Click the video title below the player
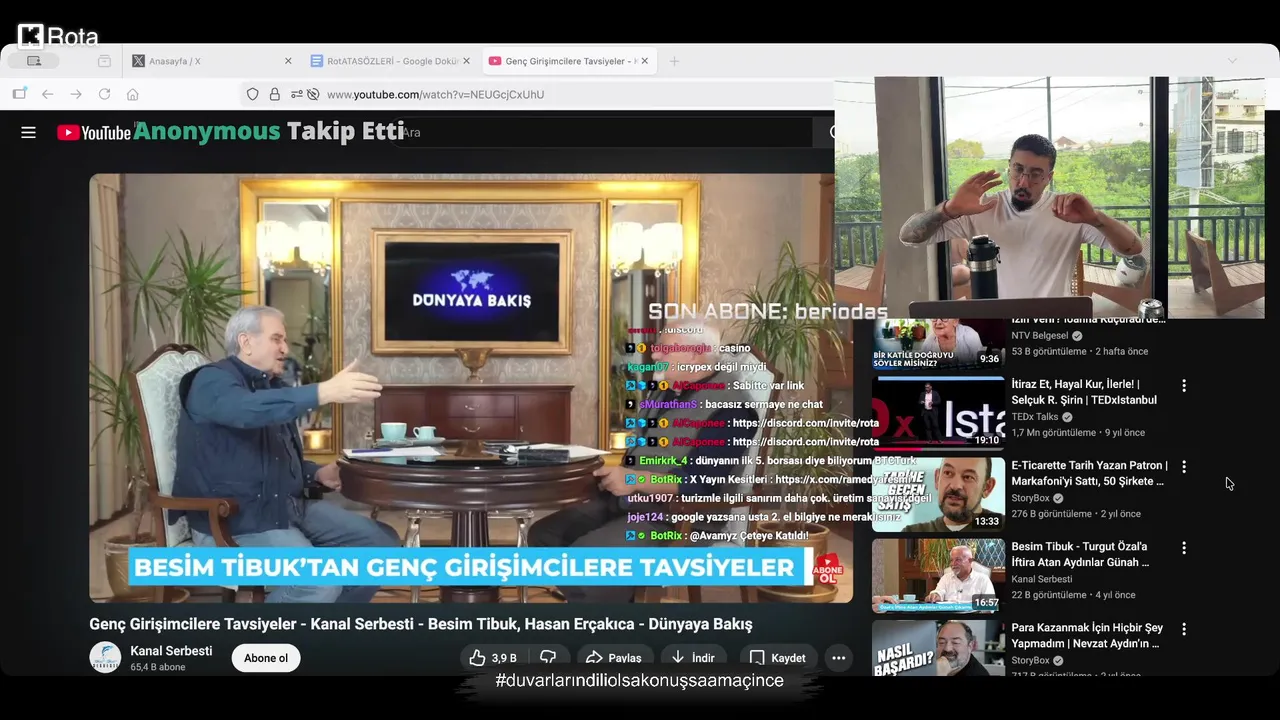Viewport: 1280px width, 720px height. (420, 624)
